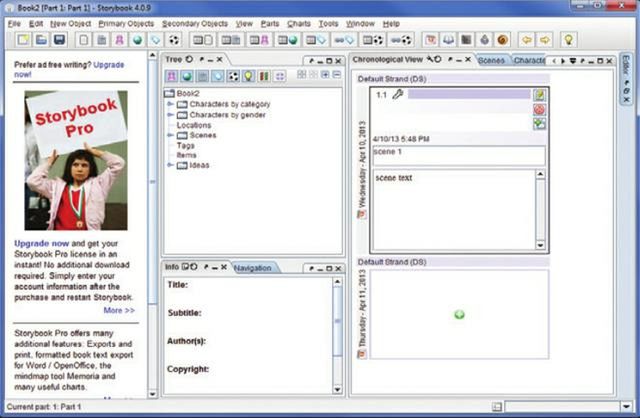This screenshot has height=418, width=640.
Task: Click the Manage Items list icon with ball
Action: click(373, 40)
